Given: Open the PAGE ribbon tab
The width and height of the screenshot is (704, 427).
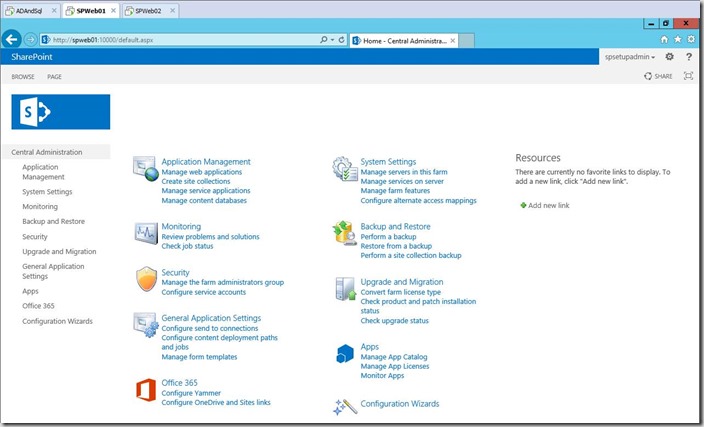Looking at the screenshot, I should 54,76.
